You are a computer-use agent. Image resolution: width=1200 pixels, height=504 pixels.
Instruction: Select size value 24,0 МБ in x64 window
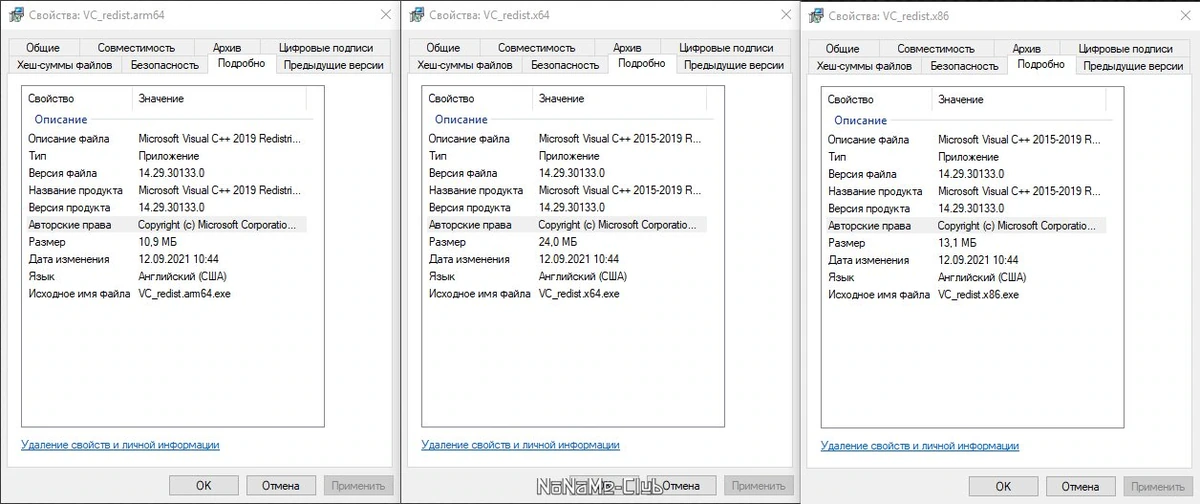click(x=558, y=242)
